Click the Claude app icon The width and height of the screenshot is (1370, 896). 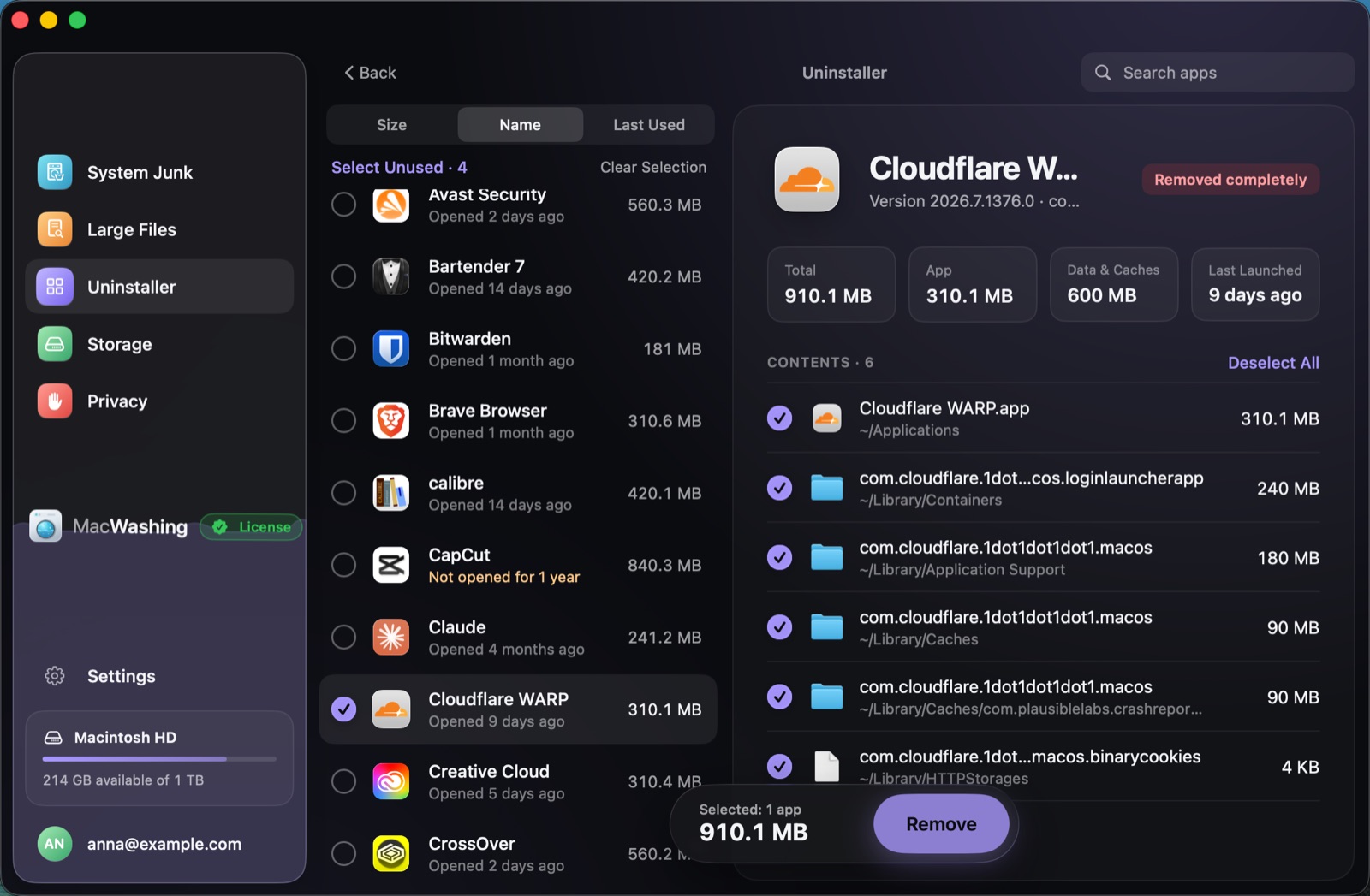coord(391,638)
